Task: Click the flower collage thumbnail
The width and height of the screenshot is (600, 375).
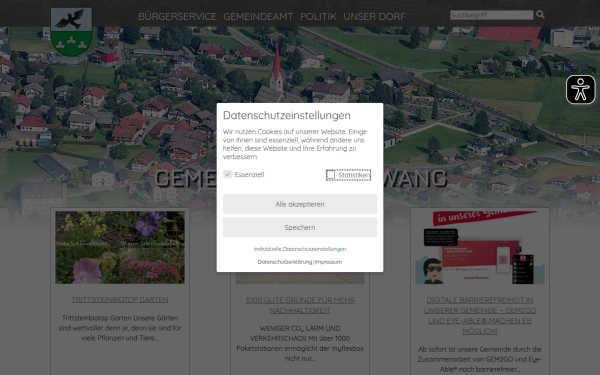Action: click(x=120, y=248)
